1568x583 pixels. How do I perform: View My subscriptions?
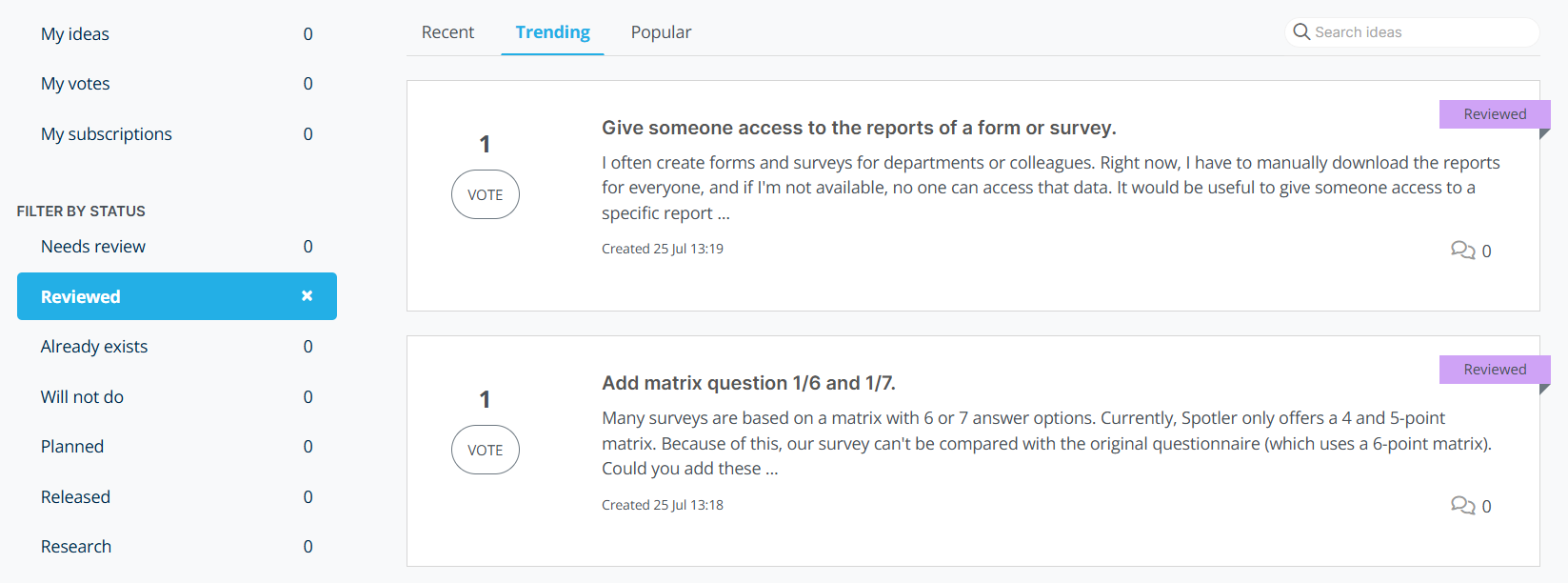coord(107,134)
